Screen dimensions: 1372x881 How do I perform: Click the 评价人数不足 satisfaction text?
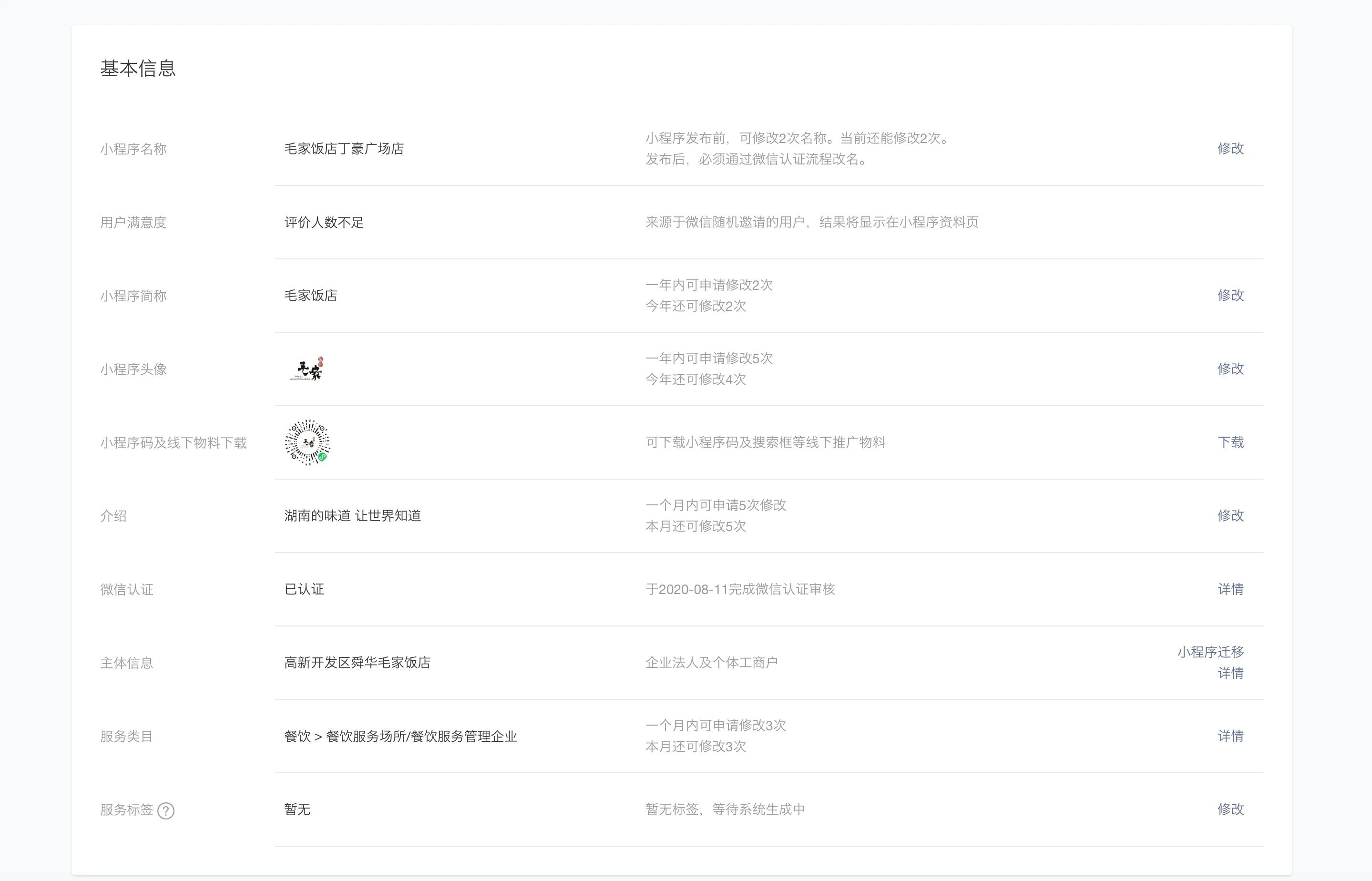[x=324, y=223]
